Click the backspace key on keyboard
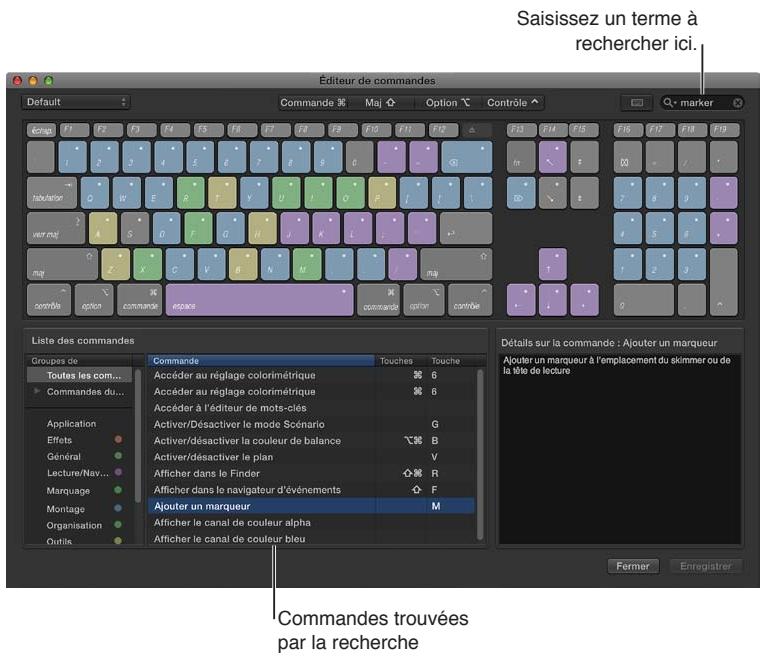 466,157
